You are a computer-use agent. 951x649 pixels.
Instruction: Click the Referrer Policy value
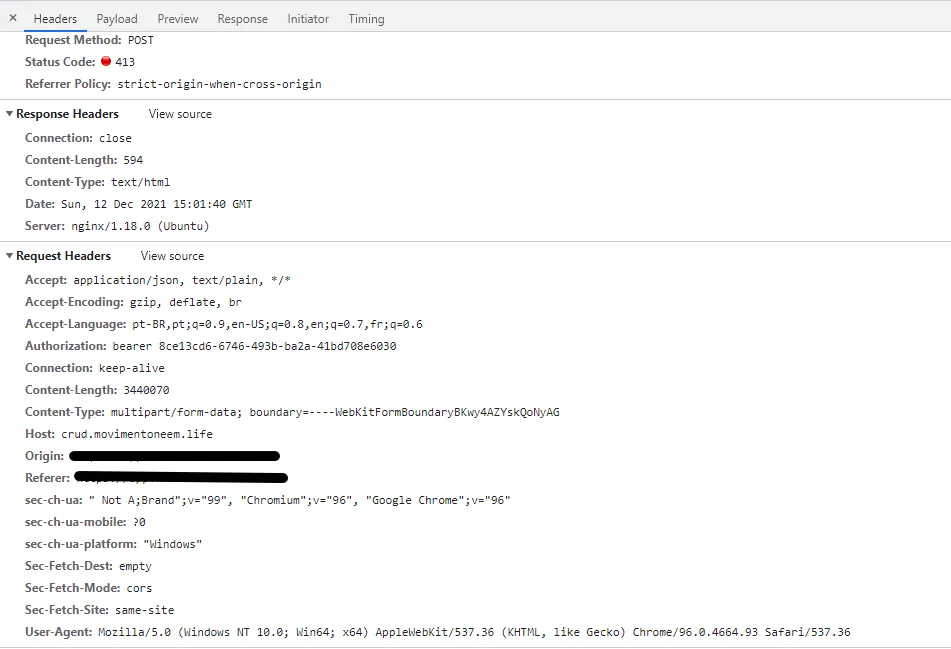(219, 84)
